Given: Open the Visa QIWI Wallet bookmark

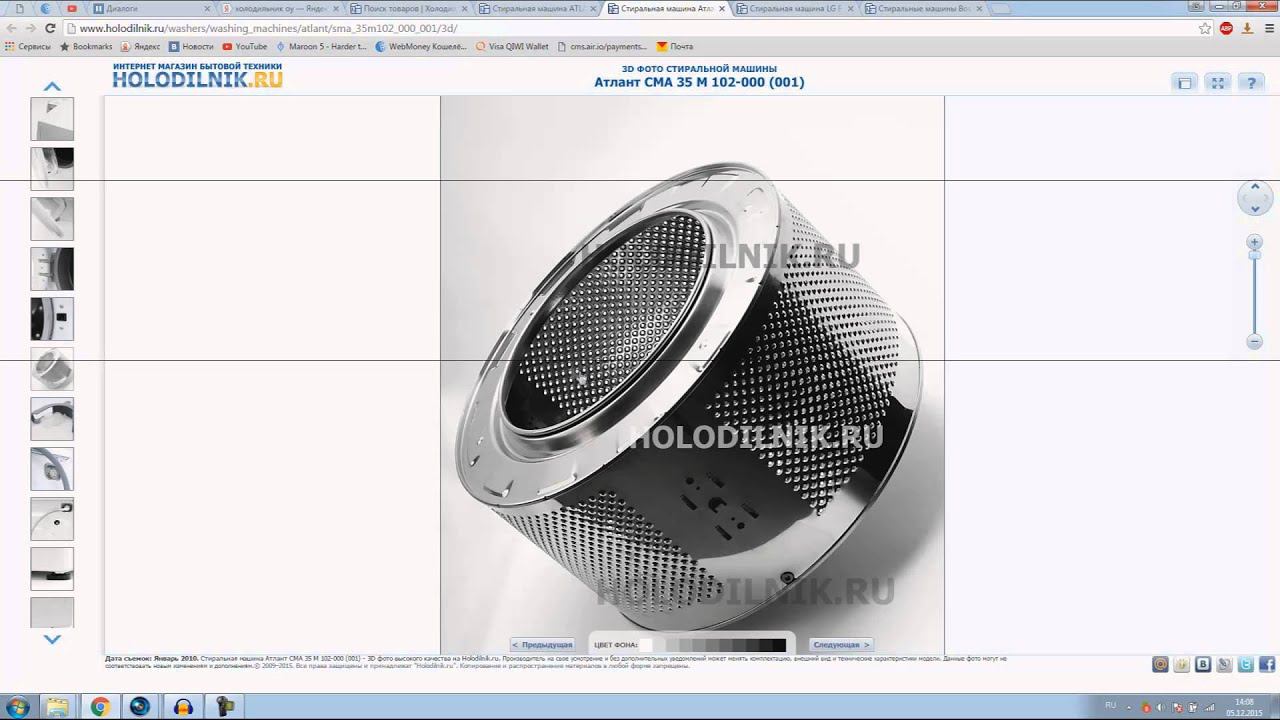Looking at the screenshot, I should tap(512, 46).
